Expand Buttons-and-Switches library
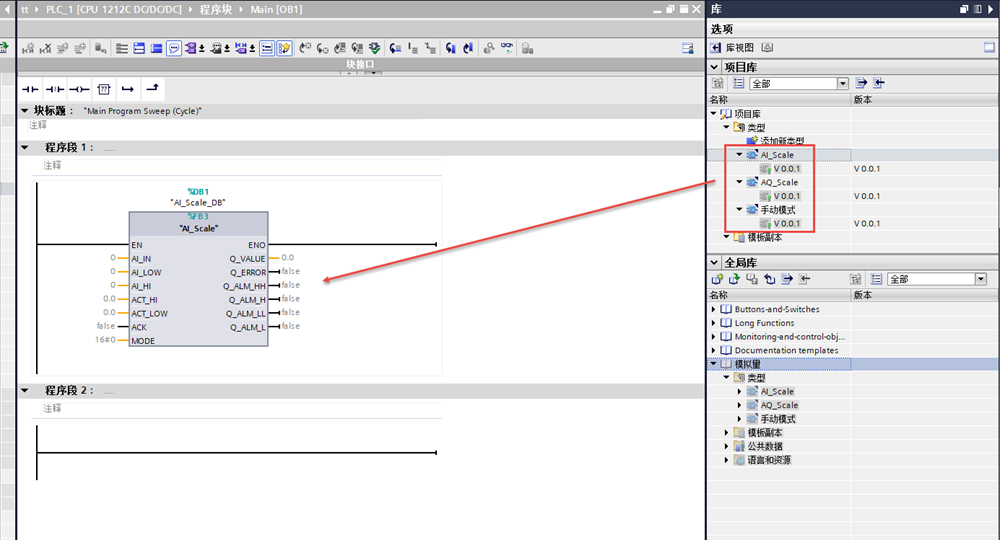1000x540 pixels. [x=714, y=309]
